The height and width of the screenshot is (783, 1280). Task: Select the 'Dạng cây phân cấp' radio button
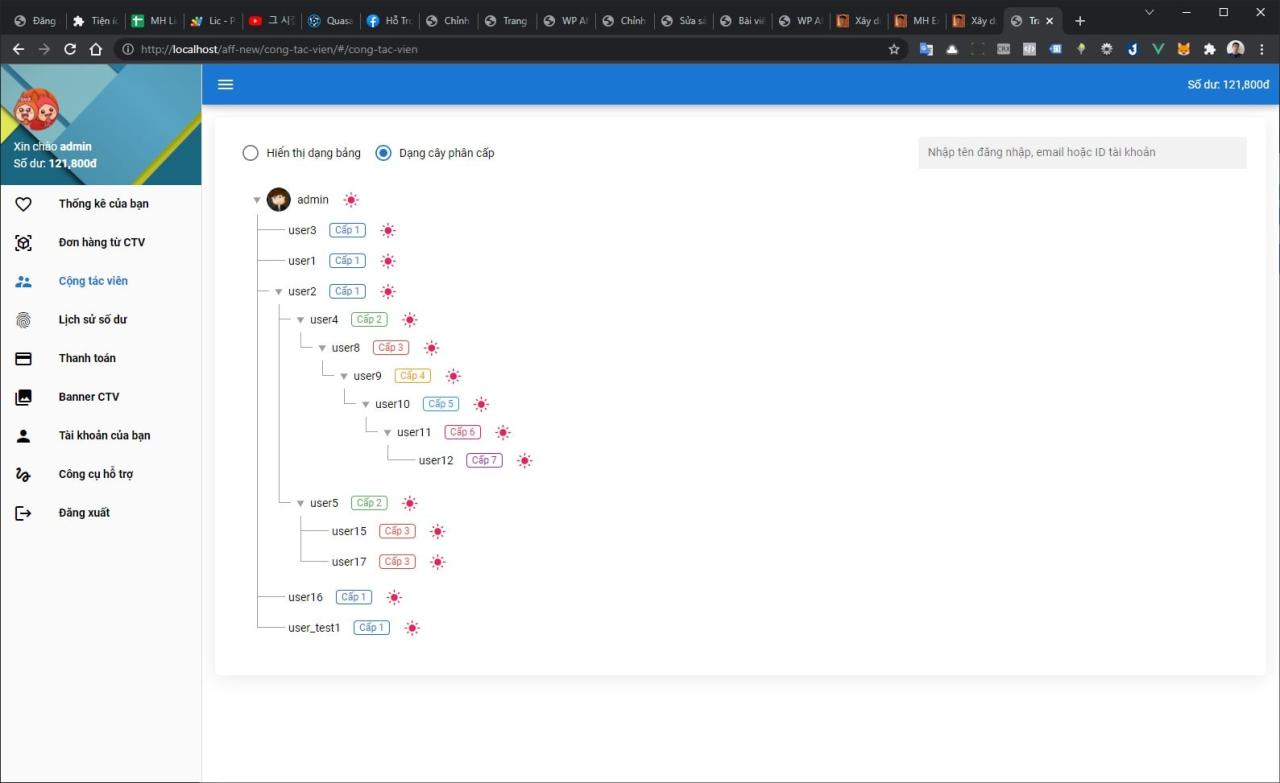(x=383, y=153)
